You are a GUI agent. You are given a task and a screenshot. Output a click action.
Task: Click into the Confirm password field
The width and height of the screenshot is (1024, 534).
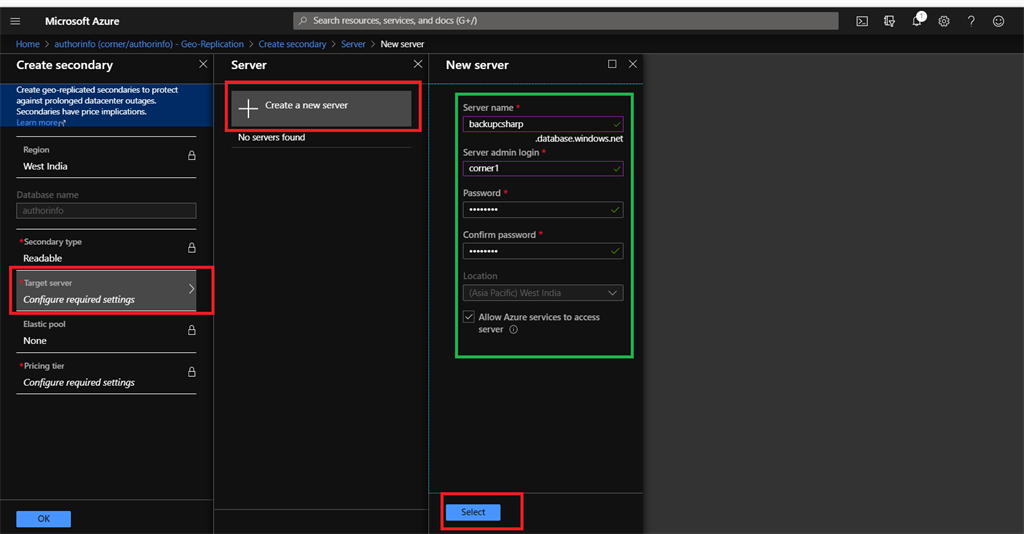(x=543, y=251)
